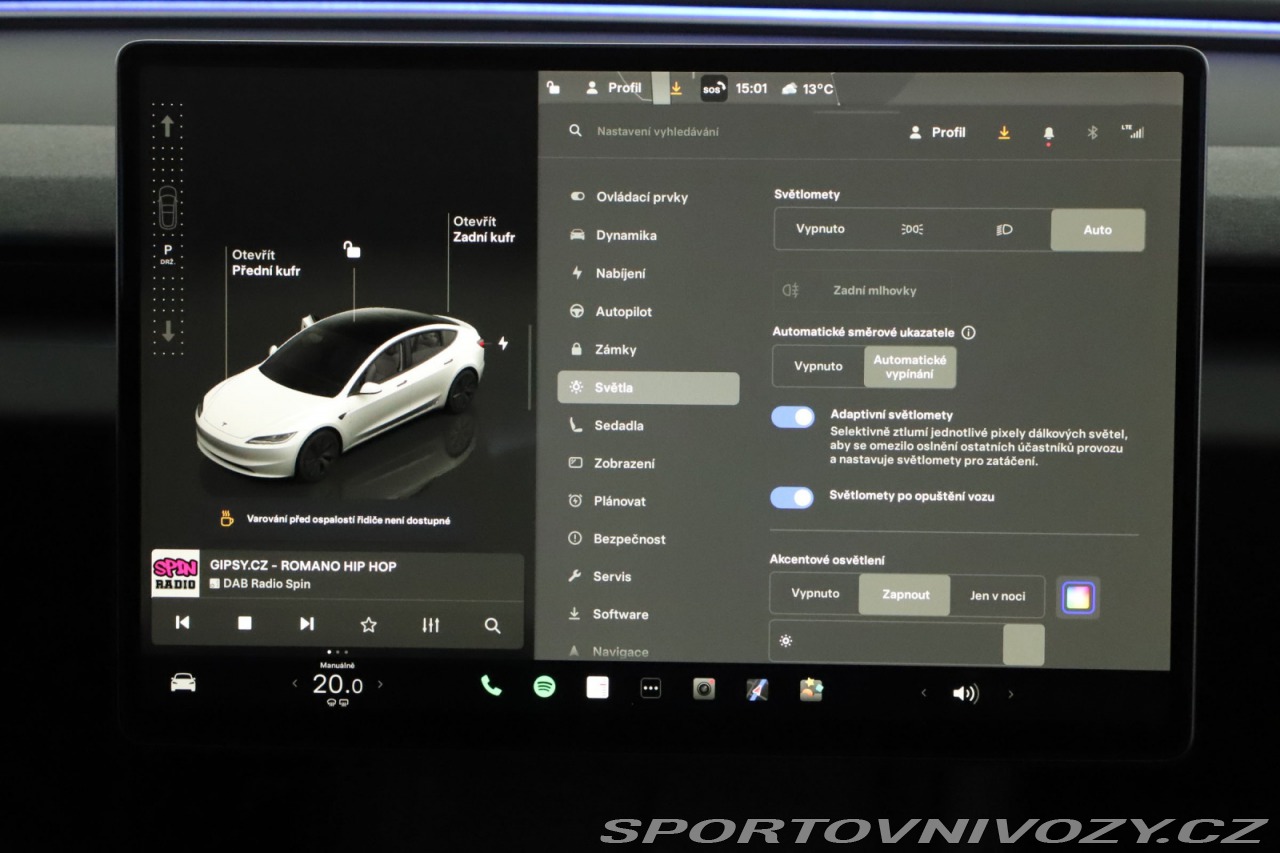
Task: Disable Světlomety po opuštění vozu switch
Action: [792, 497]
